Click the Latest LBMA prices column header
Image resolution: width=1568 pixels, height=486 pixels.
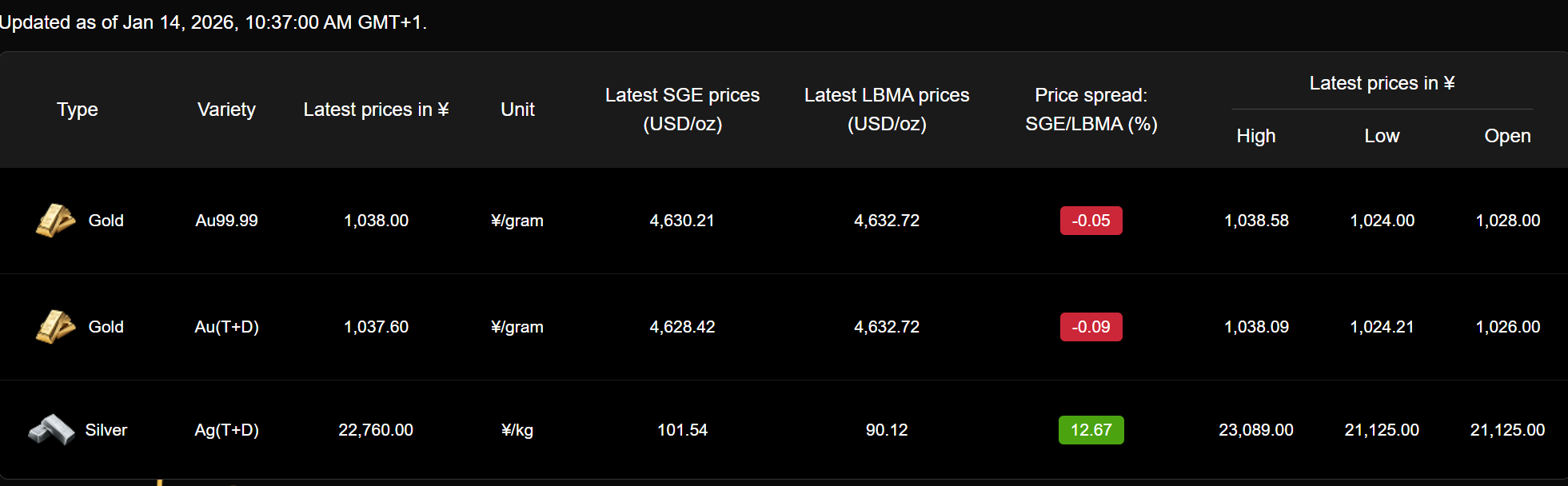tap(886, 110)
